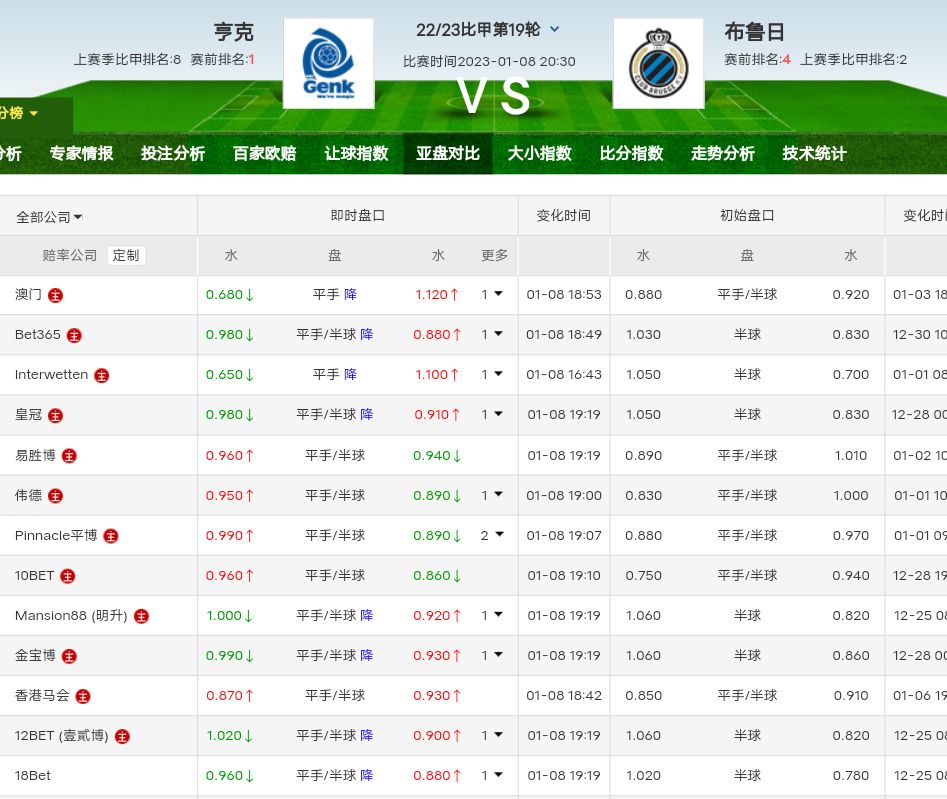The width and height of the screenshot is (947, 799).
Task: Open the 大小指数 tab
Action: pos(539,154)
